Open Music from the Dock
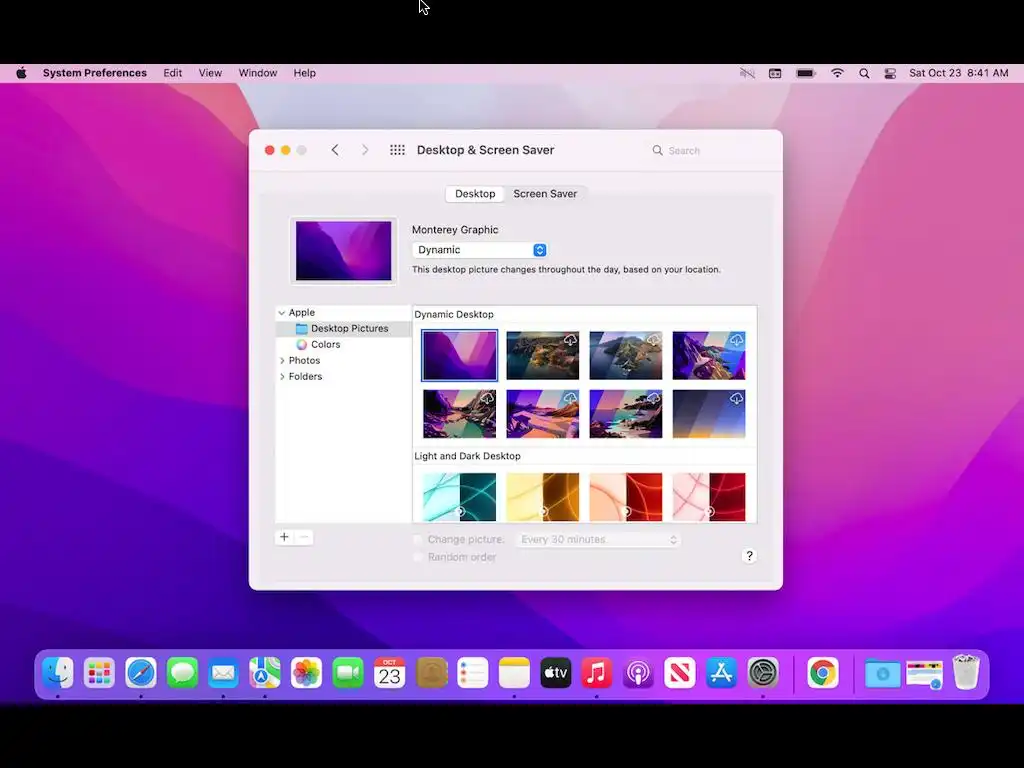Screen dimensions: 1024x768 [x=596, y=673]
